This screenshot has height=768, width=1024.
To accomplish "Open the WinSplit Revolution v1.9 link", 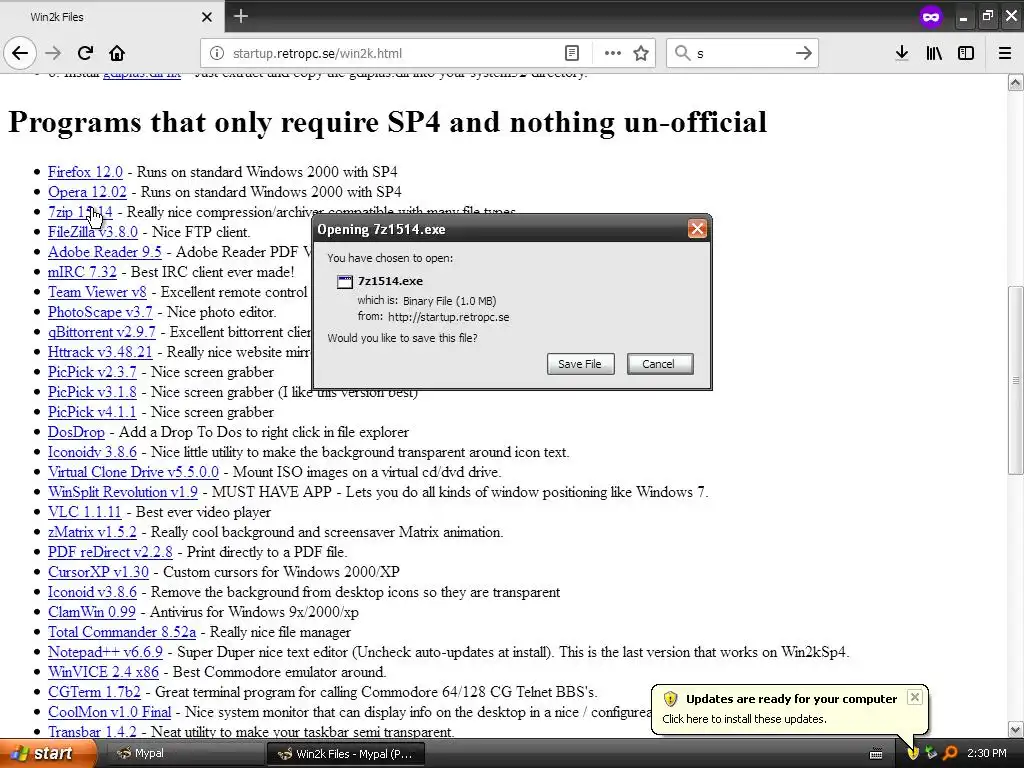I will click(123, 492).
